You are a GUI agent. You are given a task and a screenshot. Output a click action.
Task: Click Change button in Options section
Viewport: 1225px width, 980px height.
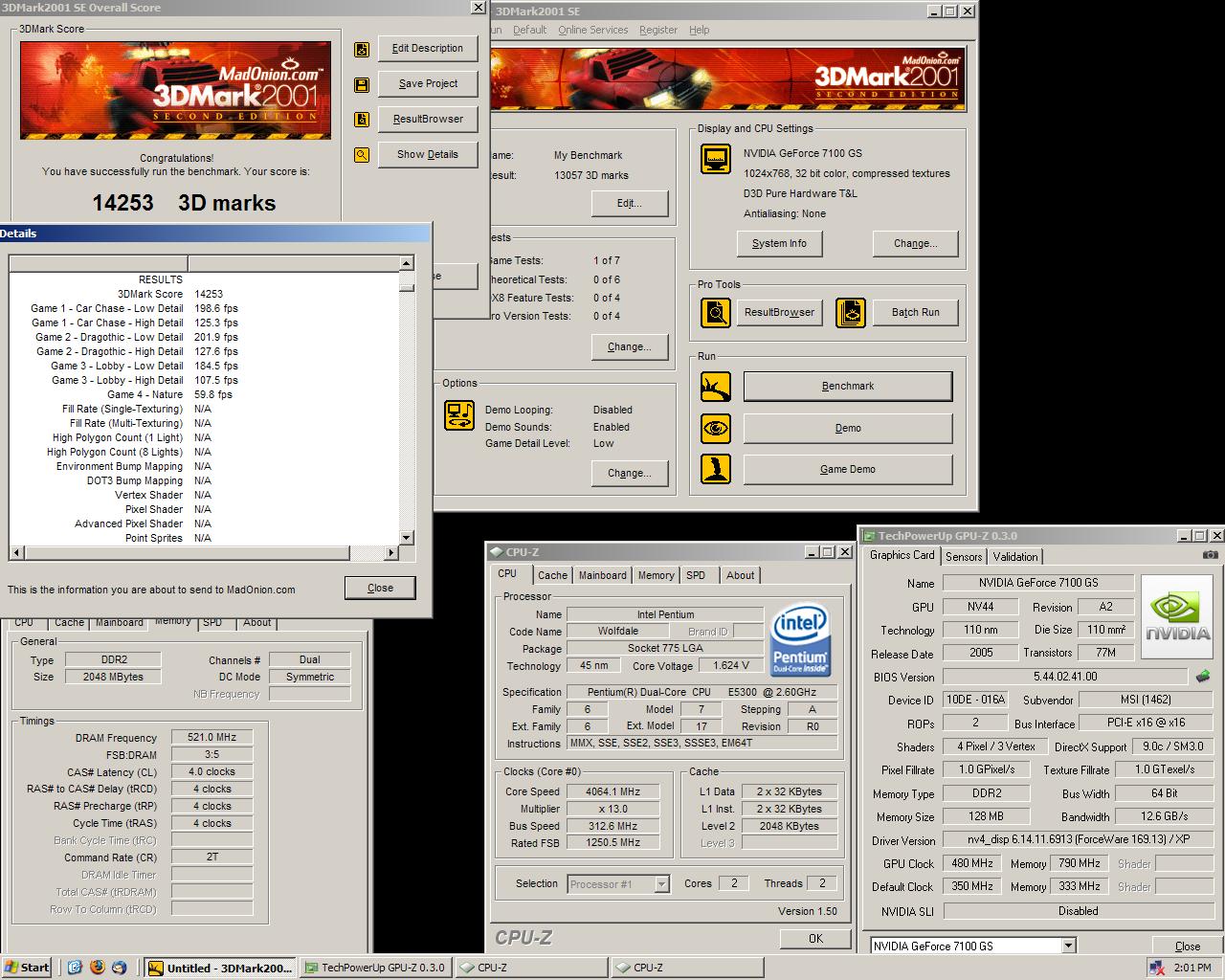tap(629, 474)
